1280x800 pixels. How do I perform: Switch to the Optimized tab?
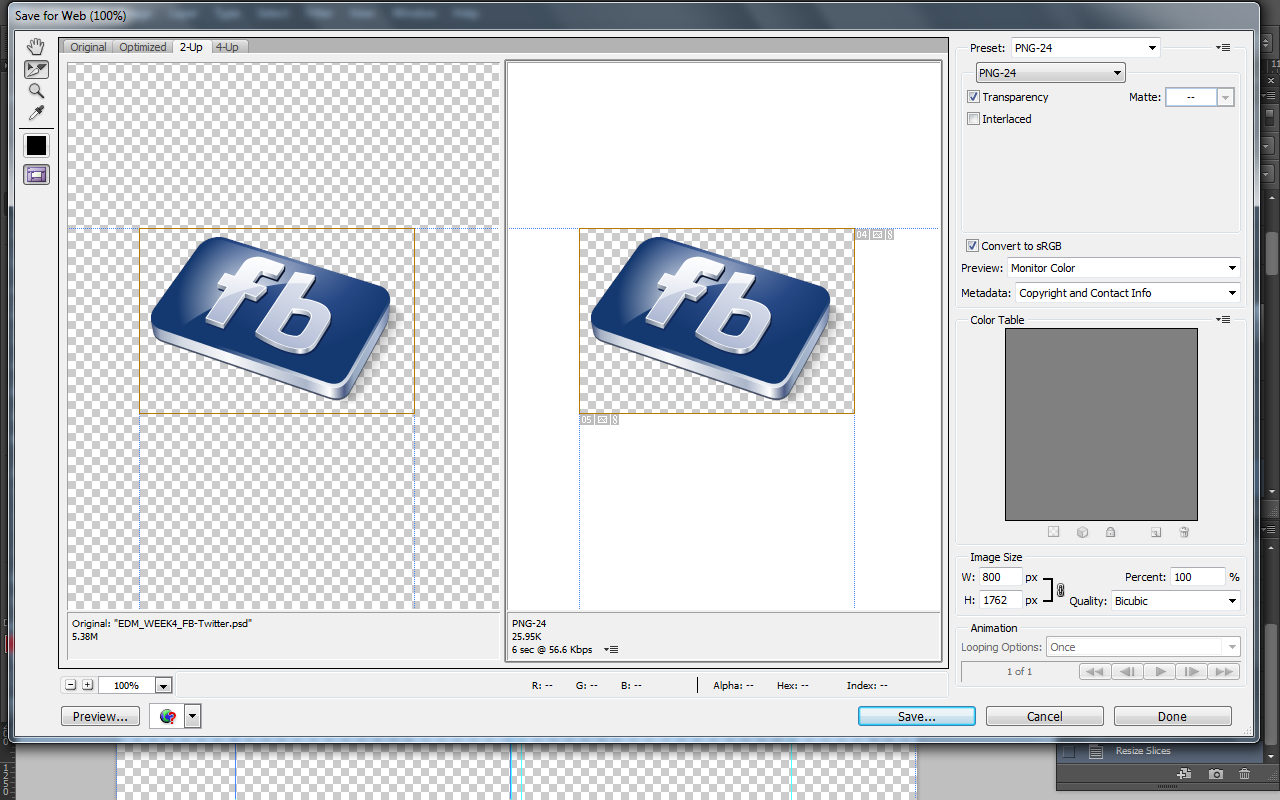pyautogui.click(x=143, y=47)
